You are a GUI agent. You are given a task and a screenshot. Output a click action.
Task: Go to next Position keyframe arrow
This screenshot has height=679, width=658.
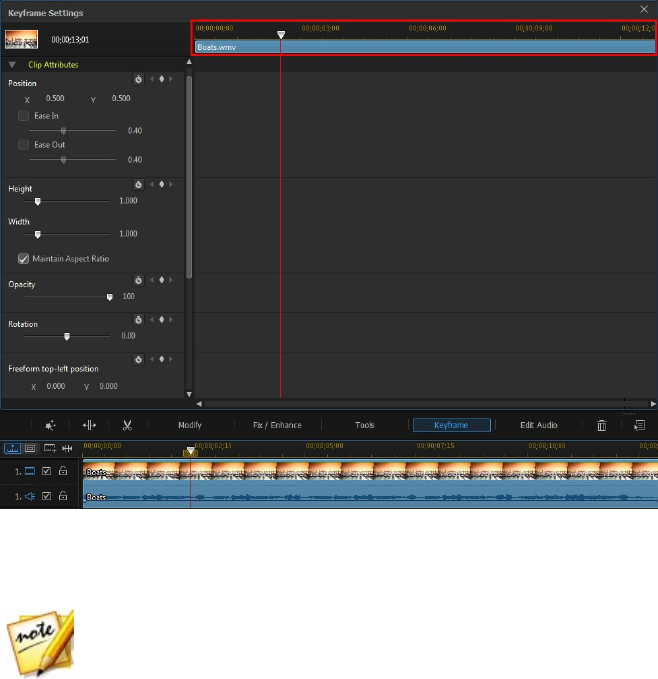[x=171, y=79]
